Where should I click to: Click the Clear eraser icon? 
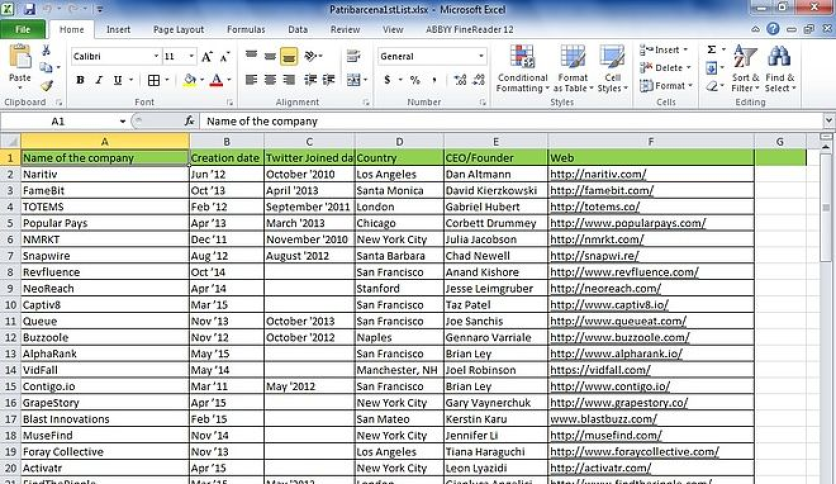[712, 86]
